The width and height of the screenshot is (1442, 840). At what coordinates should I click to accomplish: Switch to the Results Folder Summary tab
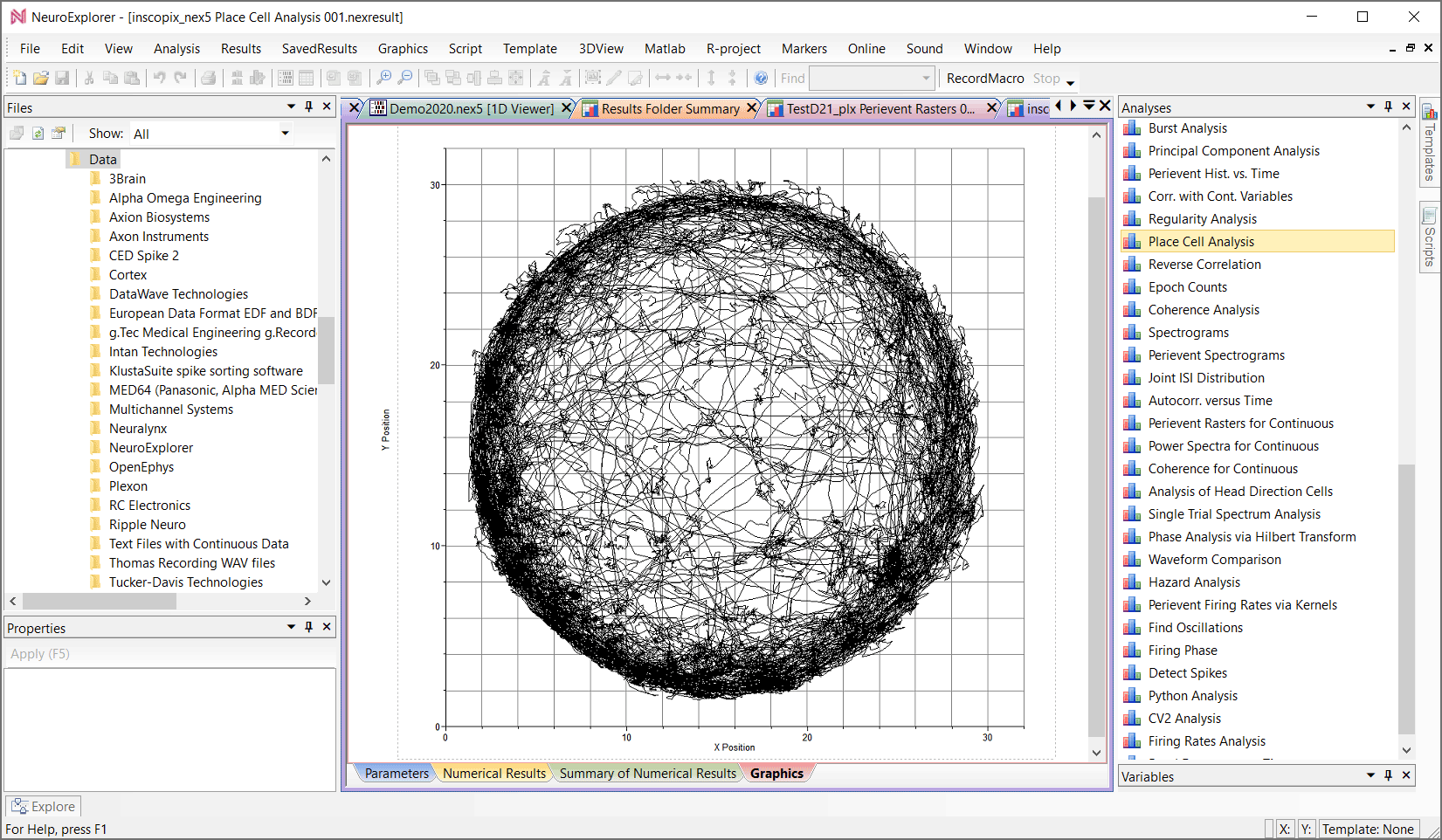[x=668, y=107]
